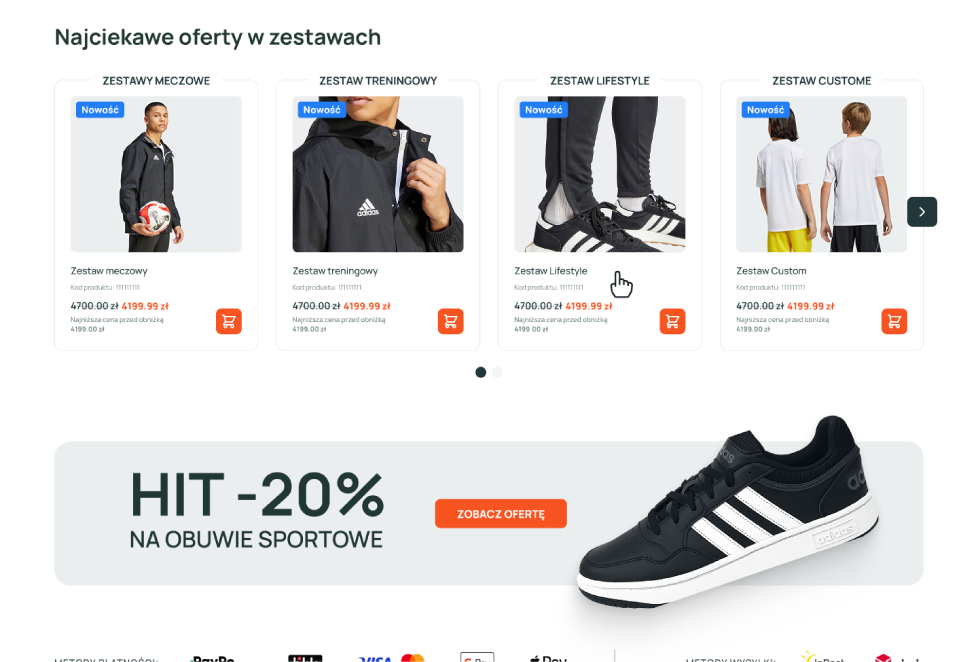This screenshot has height=662, width=978.
Task: Click the Zestaw Lifestyle product title
Action: point(551,271)
